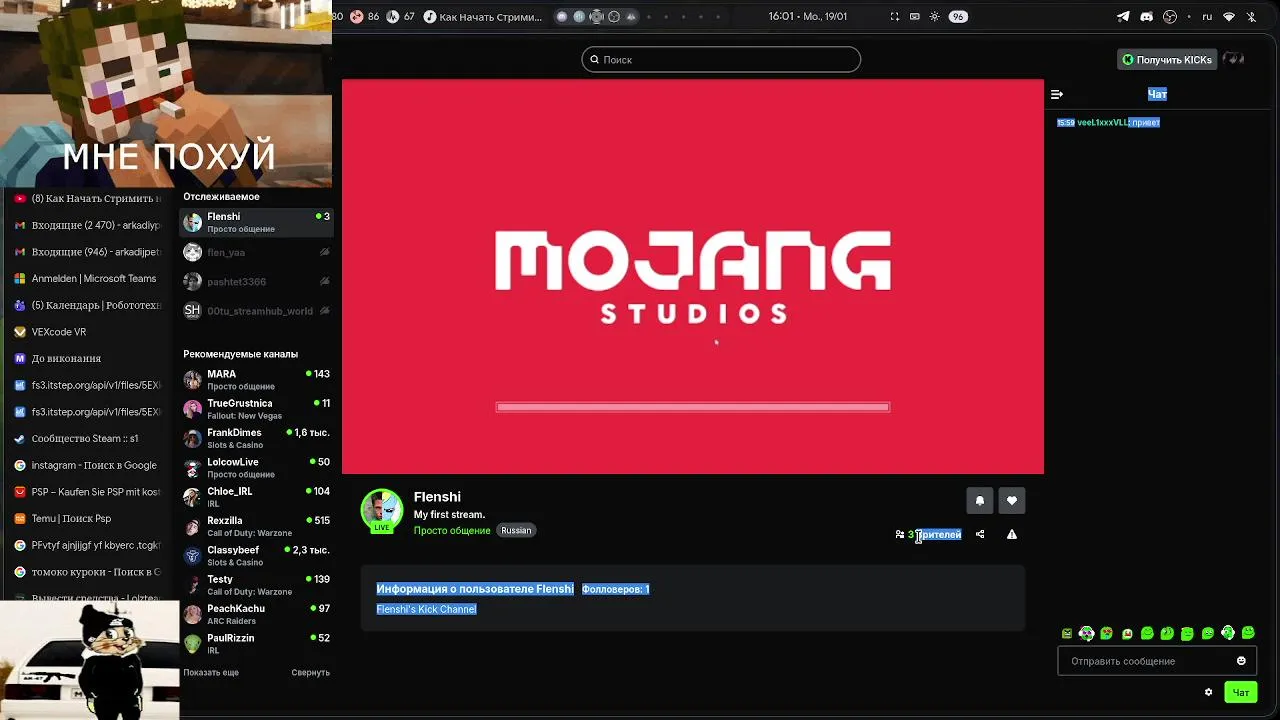
Task: Open the YouTube tab Как Начать Стримить
Action: coord(88,199)
